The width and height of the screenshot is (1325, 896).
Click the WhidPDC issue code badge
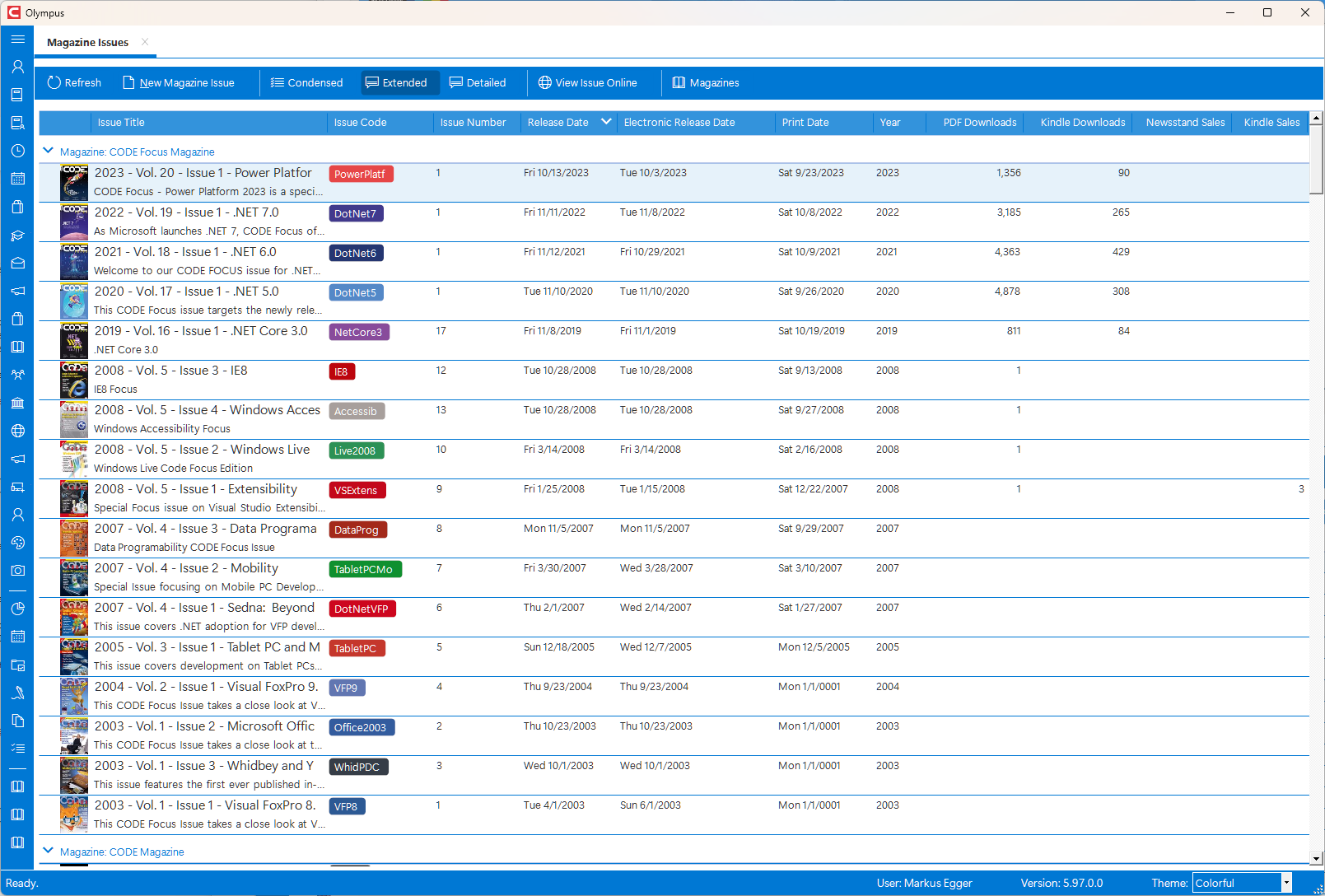[358, 767]
